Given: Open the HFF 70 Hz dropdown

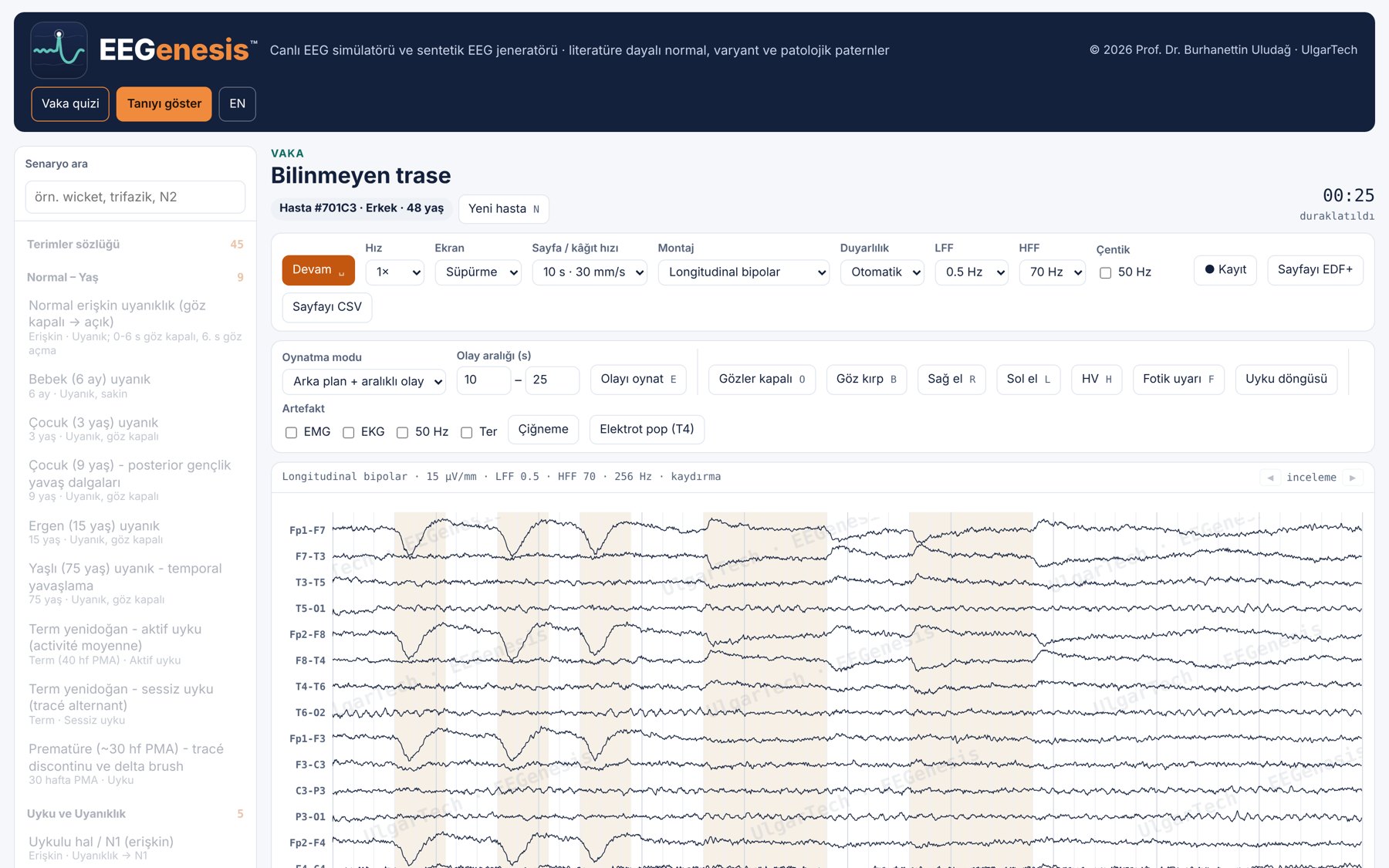Looking at the screenshot, I should (x=1052, y=272).
